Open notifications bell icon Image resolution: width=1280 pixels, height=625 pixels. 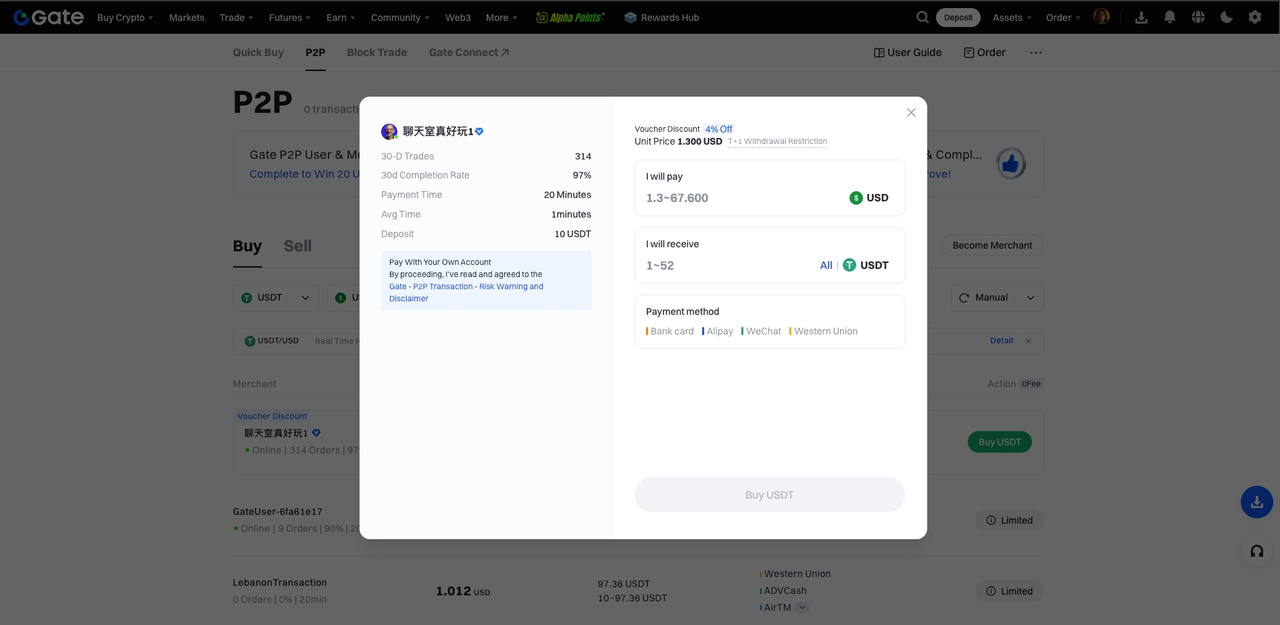(x=1169, y=17)
